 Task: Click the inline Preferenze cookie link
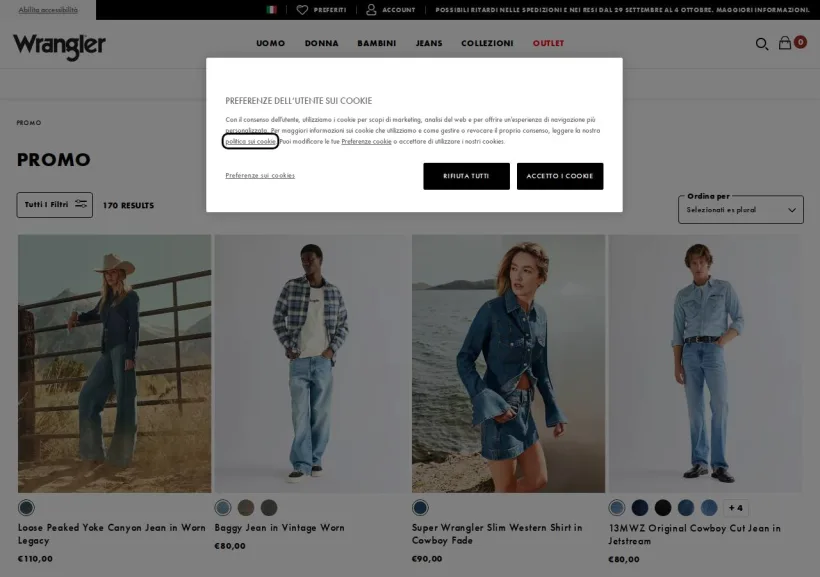tap(366, 141)
